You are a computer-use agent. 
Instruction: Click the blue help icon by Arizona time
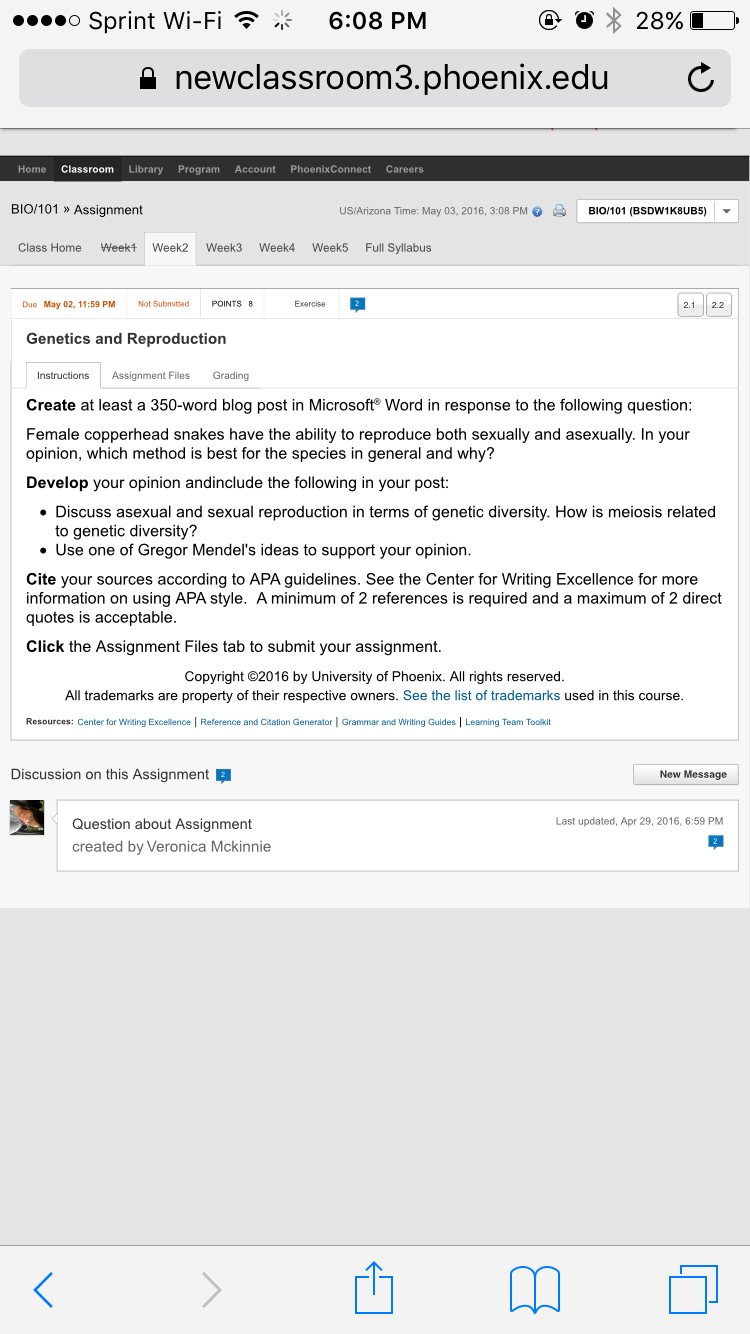point(538,211)
